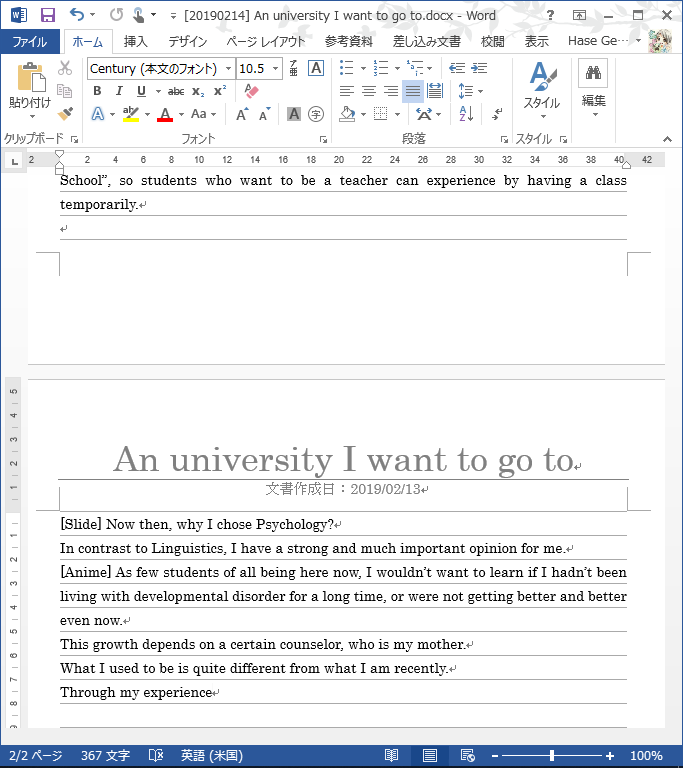683x768 pixels.
Task: Click the 100% zoom level indicator
Action: tap(647, 756)
